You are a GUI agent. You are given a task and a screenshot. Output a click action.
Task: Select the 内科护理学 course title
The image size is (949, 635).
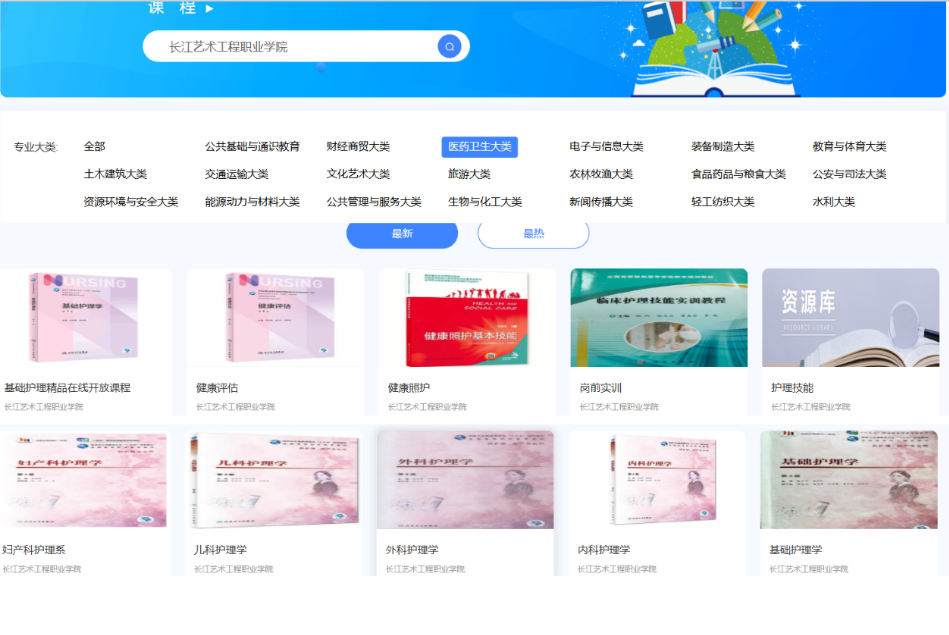tap(604, 550)
